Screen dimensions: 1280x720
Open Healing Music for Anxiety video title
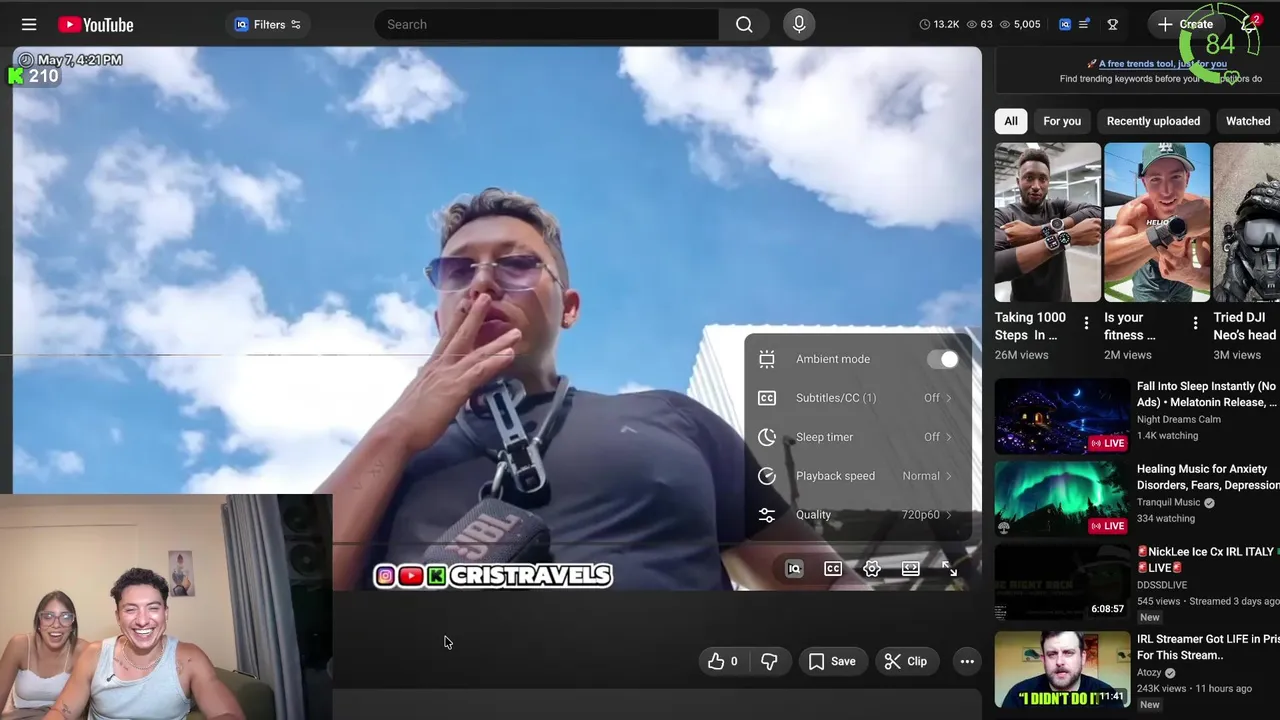[1208, 477]
